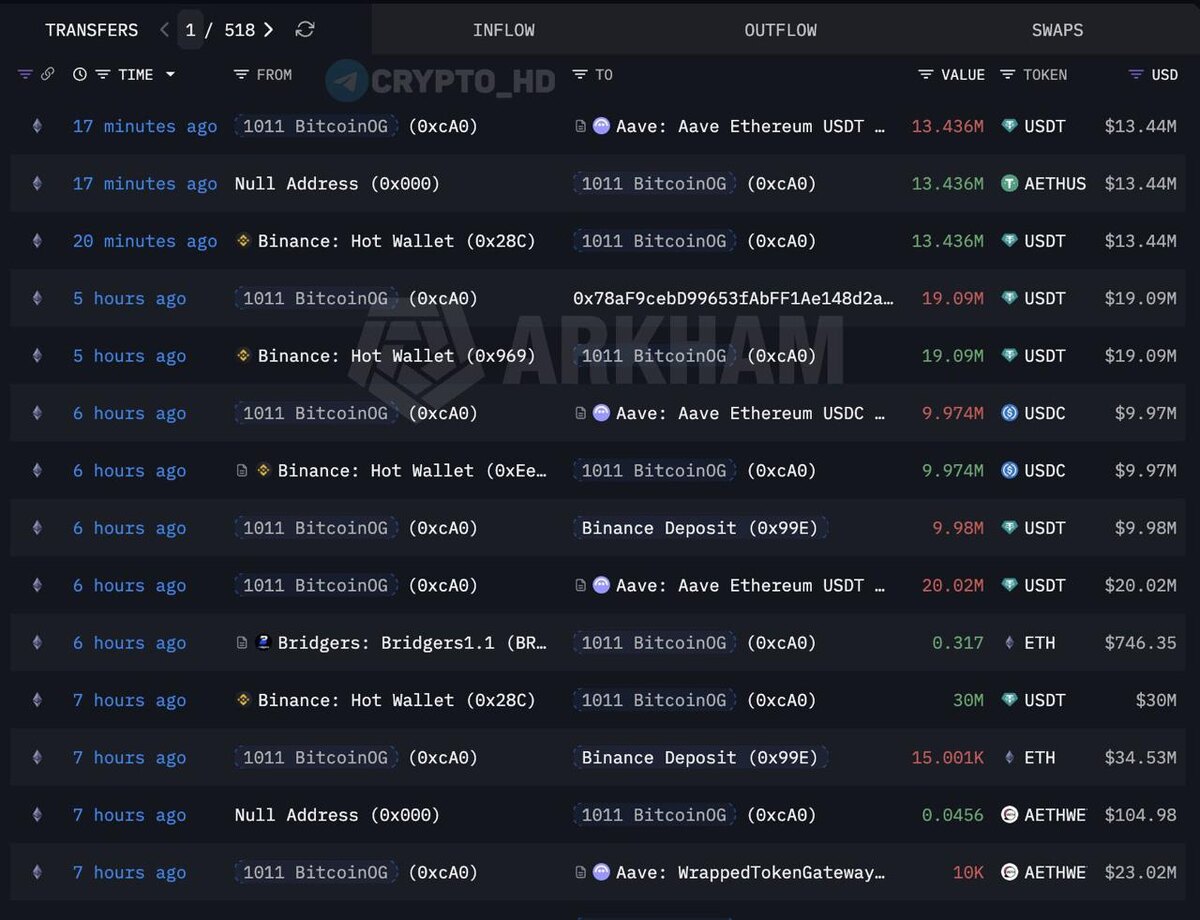Open Aave: WrappedTokenGateway entity
Viewport: 1200px width, 920px height.
tap(750, 873)
